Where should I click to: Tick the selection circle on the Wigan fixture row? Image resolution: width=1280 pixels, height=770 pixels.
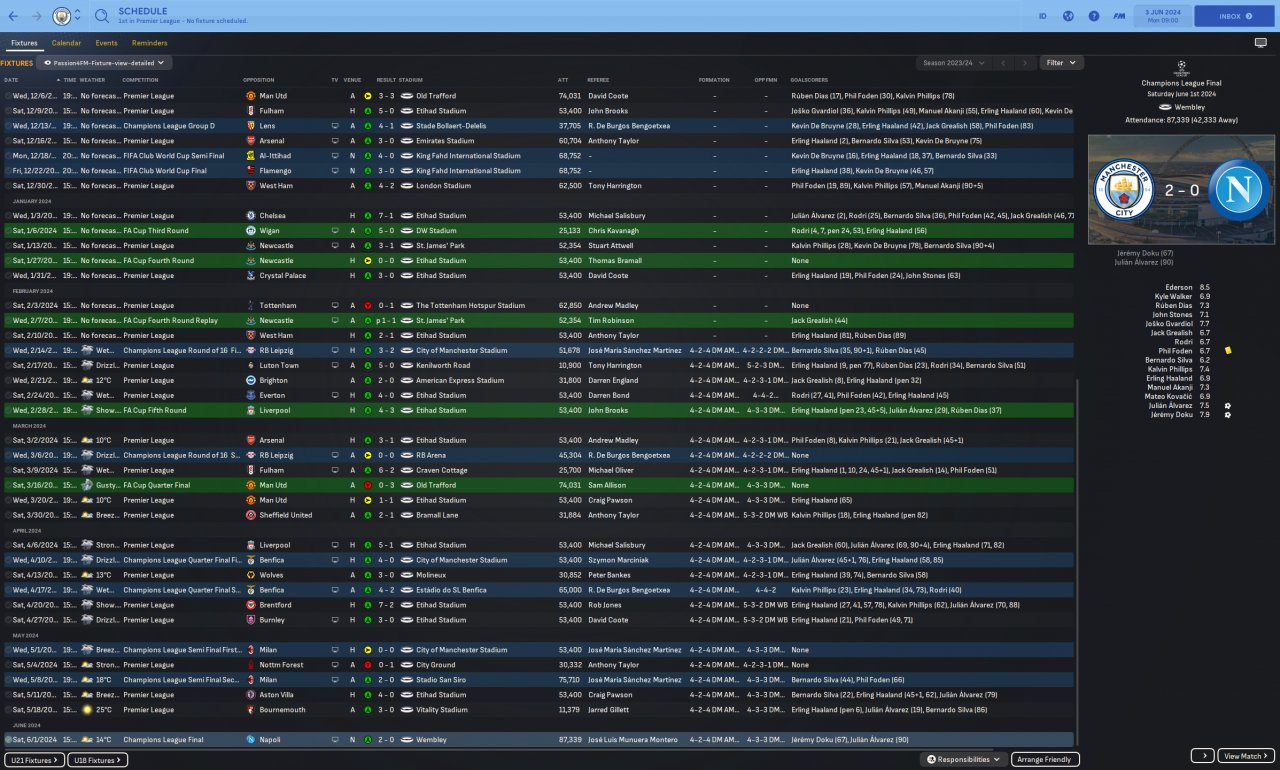tap(8, 231)
